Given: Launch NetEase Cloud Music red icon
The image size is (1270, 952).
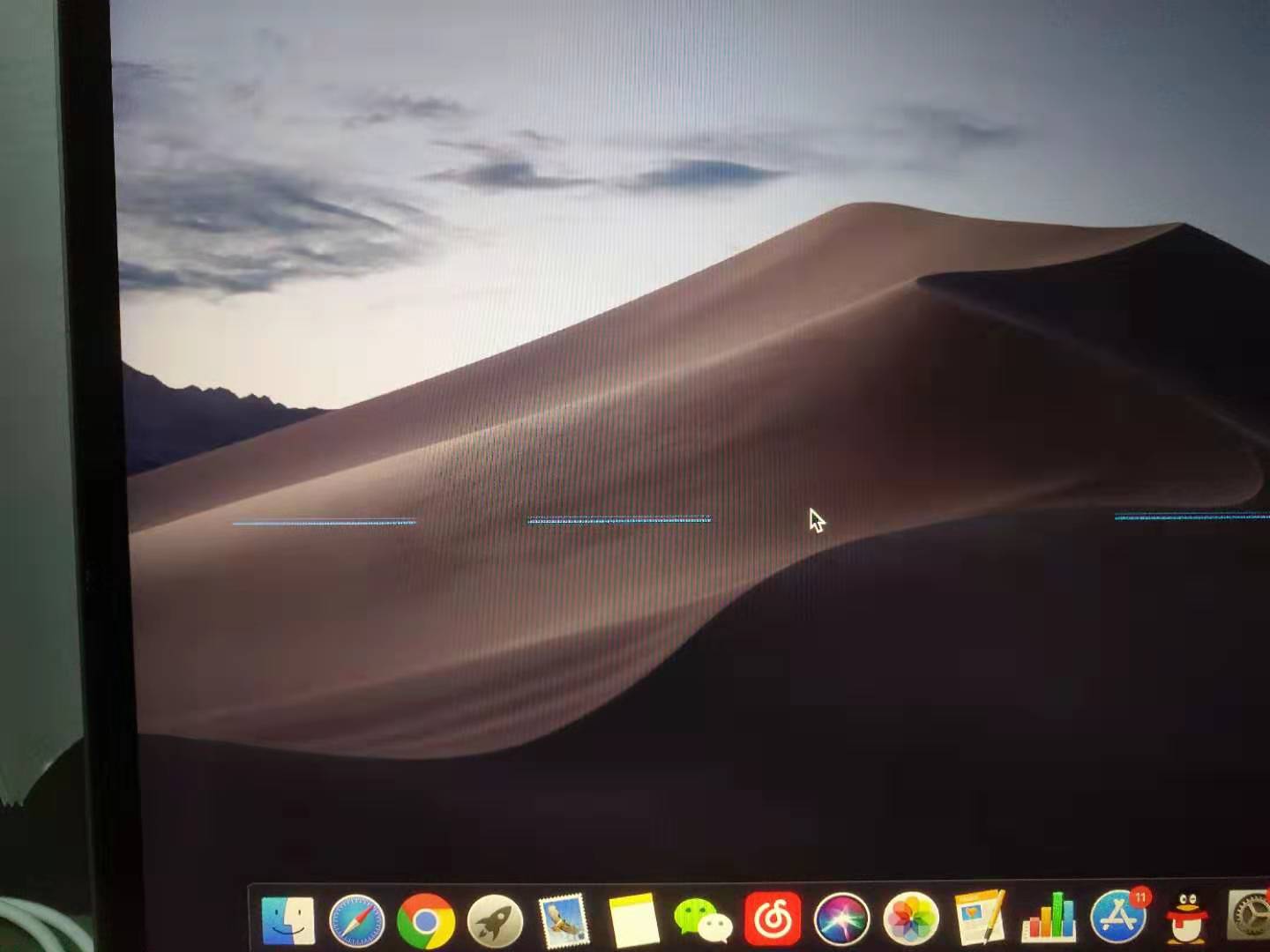Looking at the screenshot, I should 773,919.
